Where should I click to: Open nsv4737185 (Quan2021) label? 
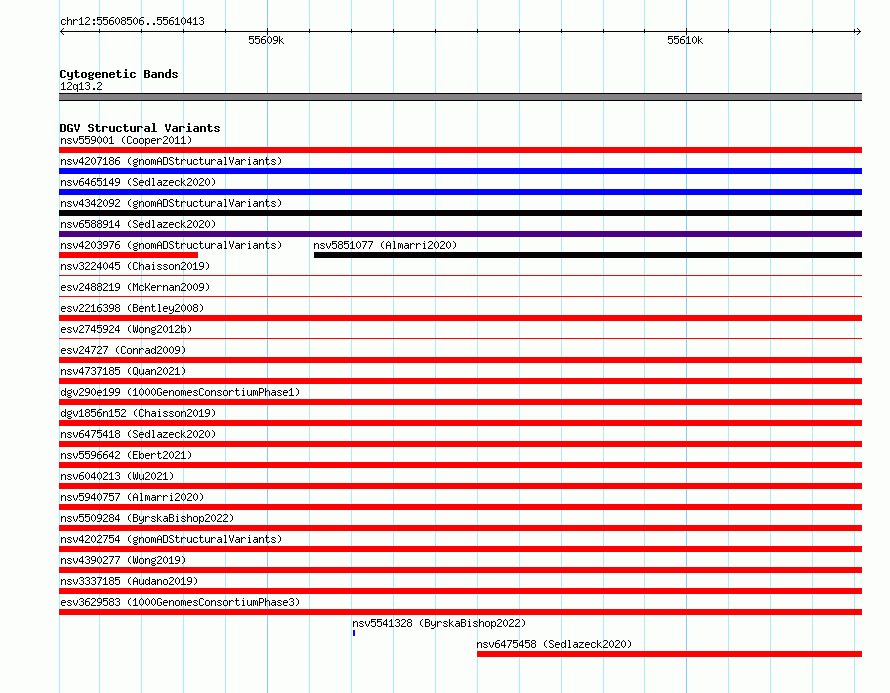123,371
